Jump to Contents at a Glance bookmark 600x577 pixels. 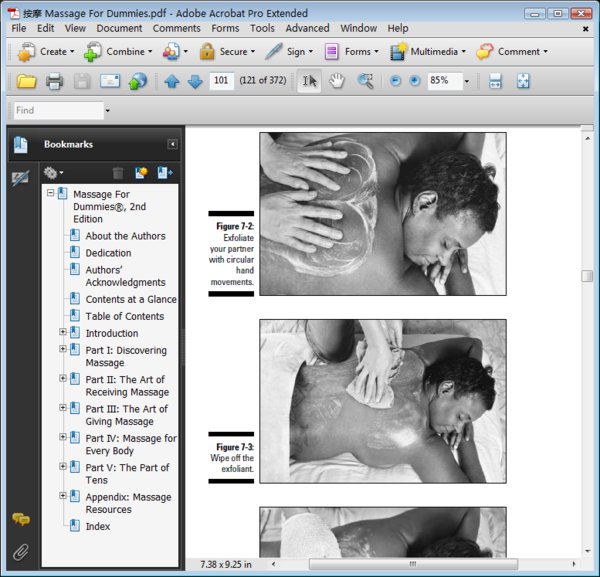[x=131, y=299]
